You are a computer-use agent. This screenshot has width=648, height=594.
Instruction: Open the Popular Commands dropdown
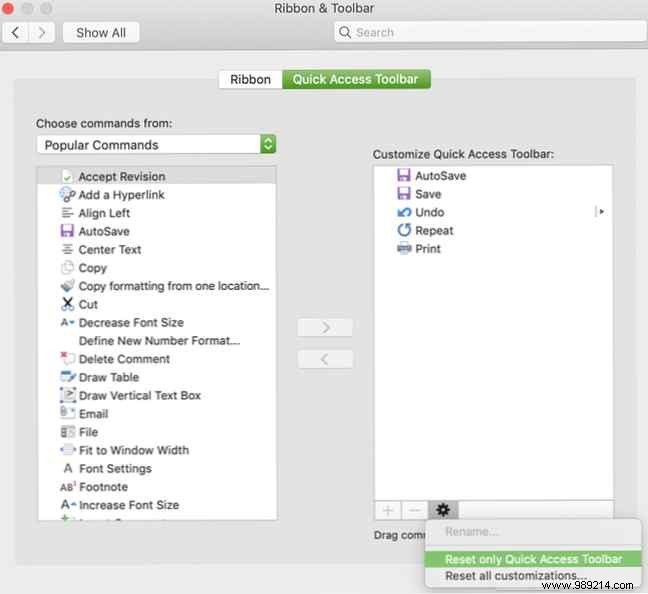point(156,145)
